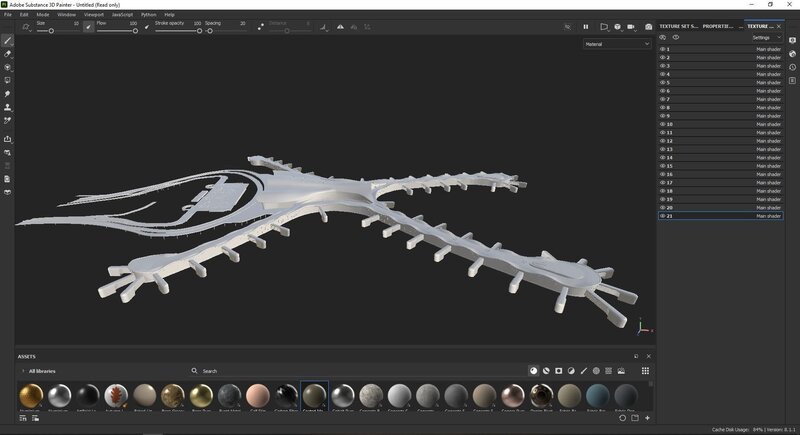Screen dimensions: 800x435
Task: Pause the viewport rendering
Action: (586, 27)
